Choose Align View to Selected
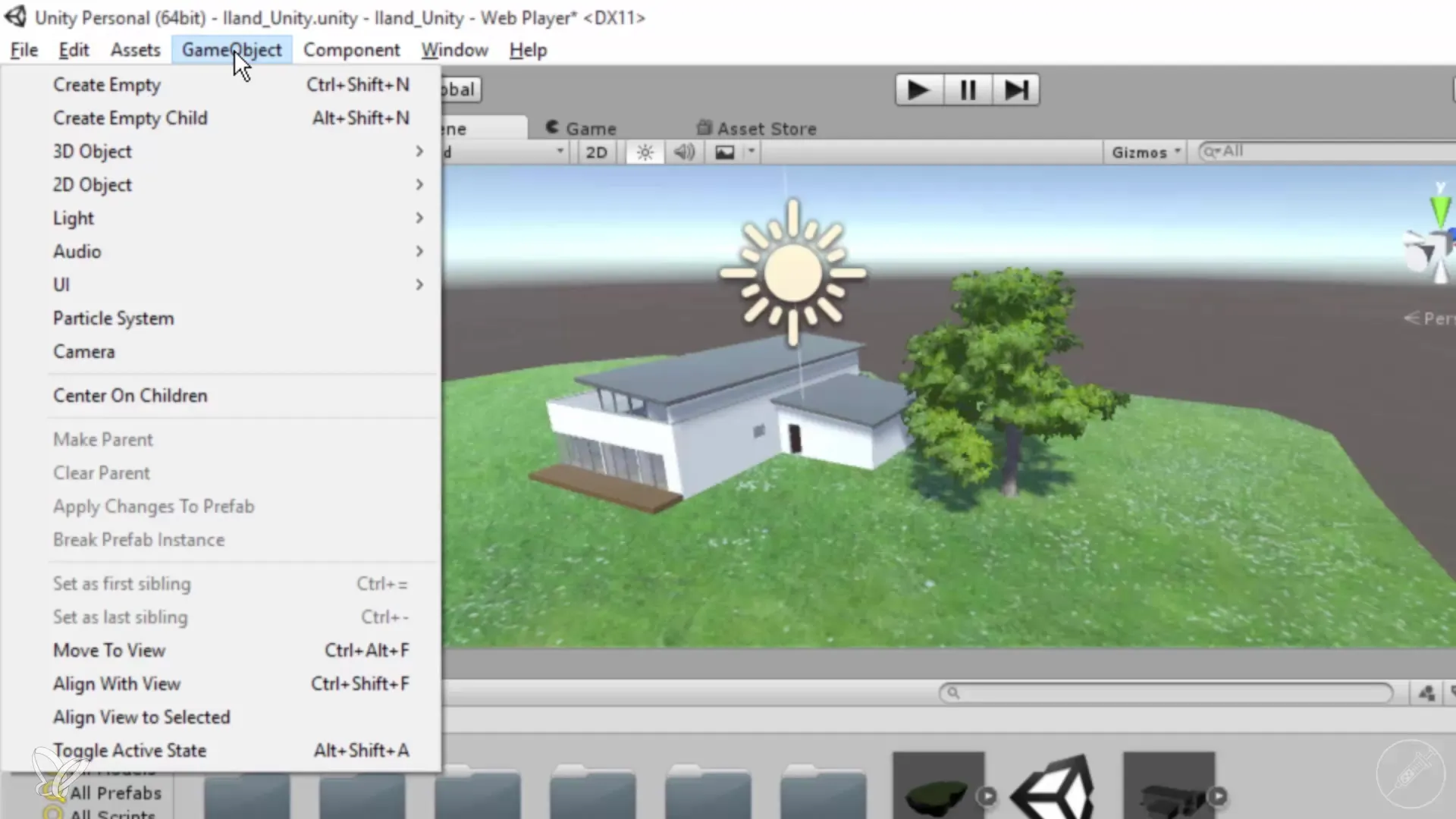 click(x=221, y=717)
